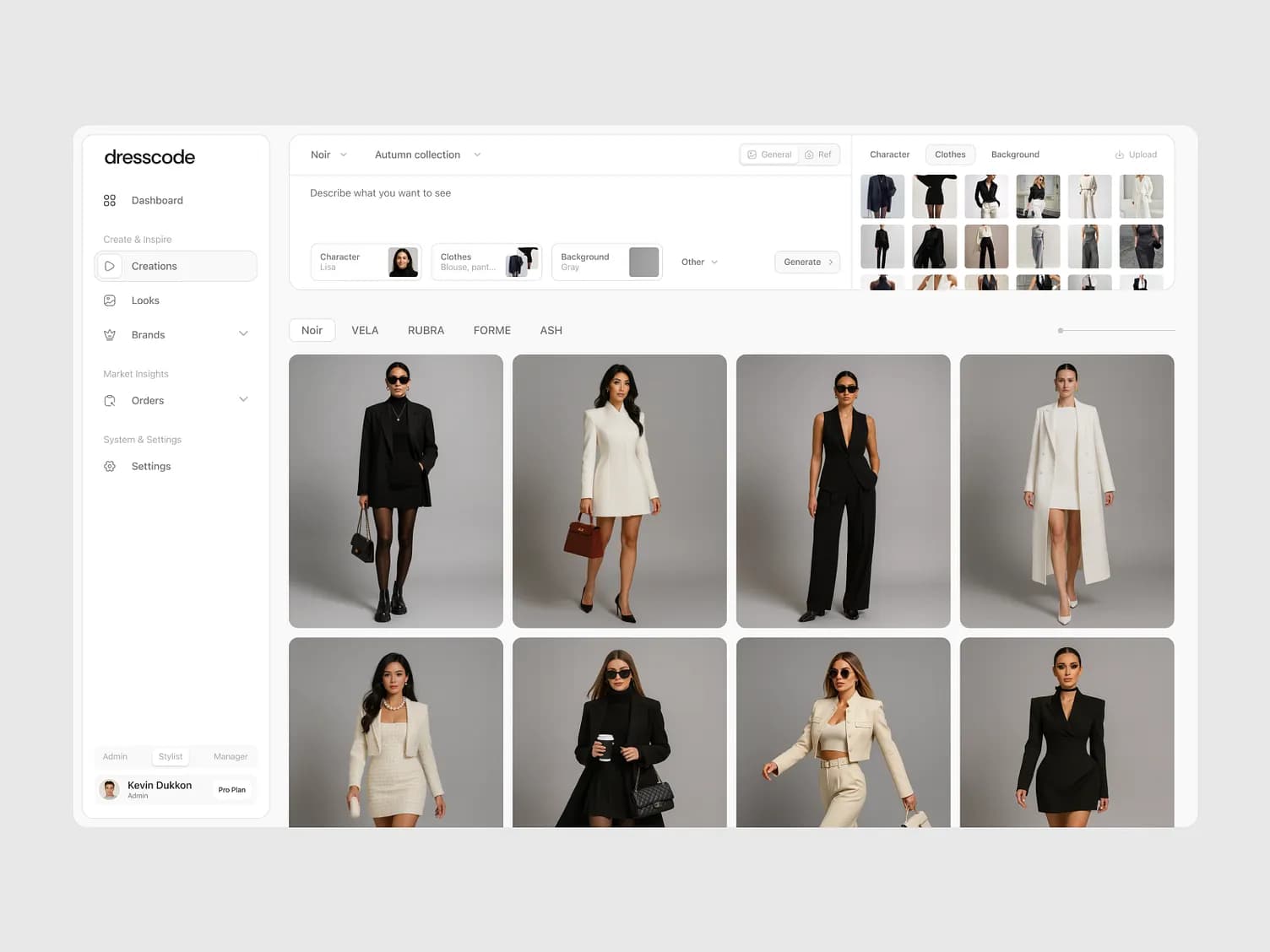Select the Stylist role option

coord(171,756)
